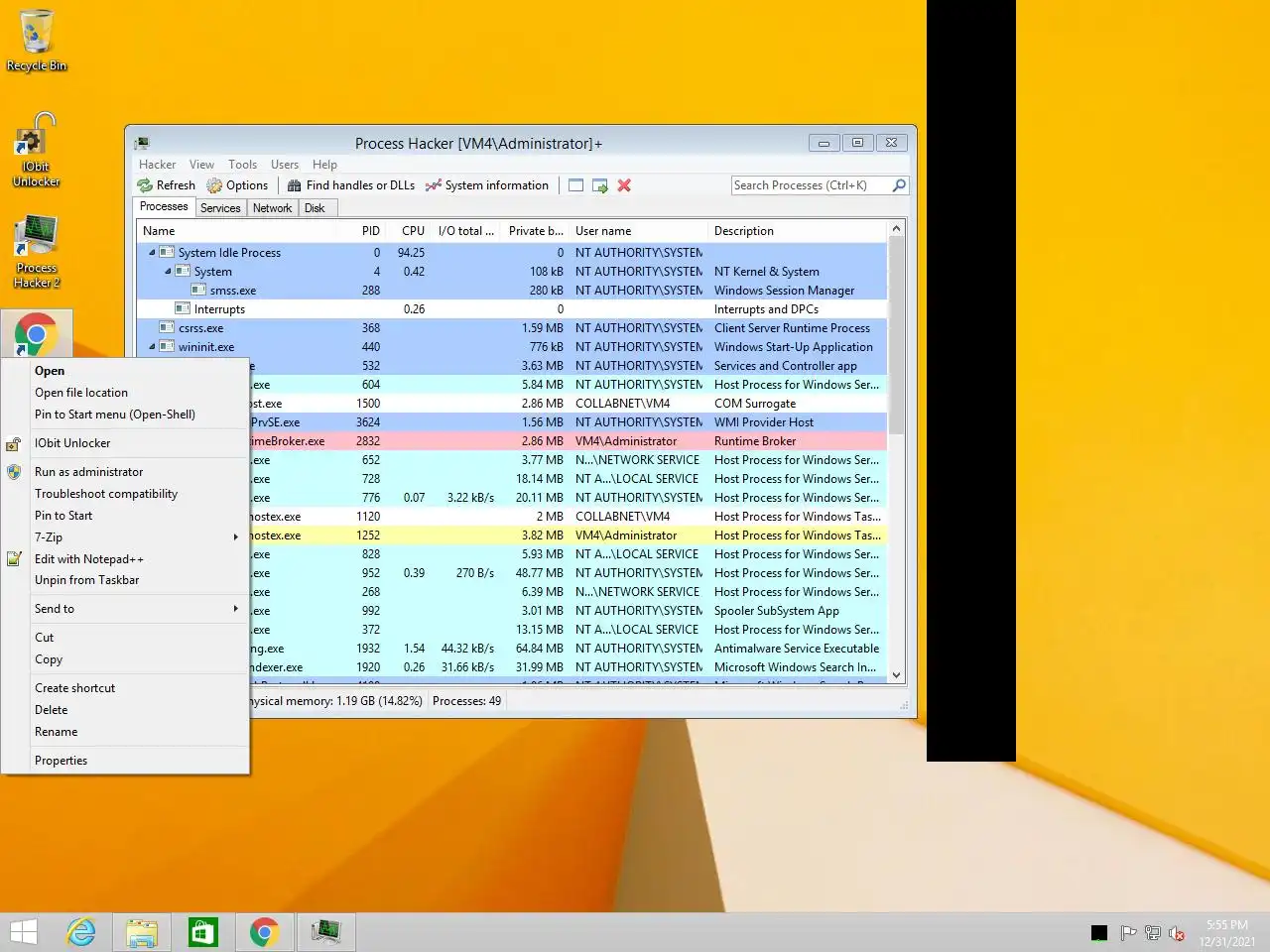Expand the Send to submenu
Screen dimensions: 1270x952
point(125,609)
